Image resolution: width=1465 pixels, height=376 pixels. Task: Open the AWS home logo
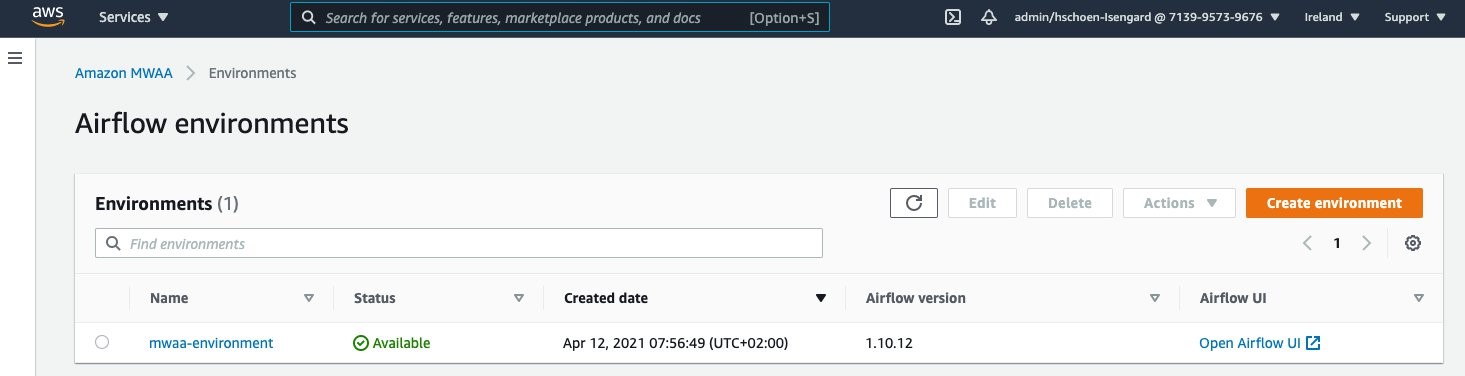point(48,17)
